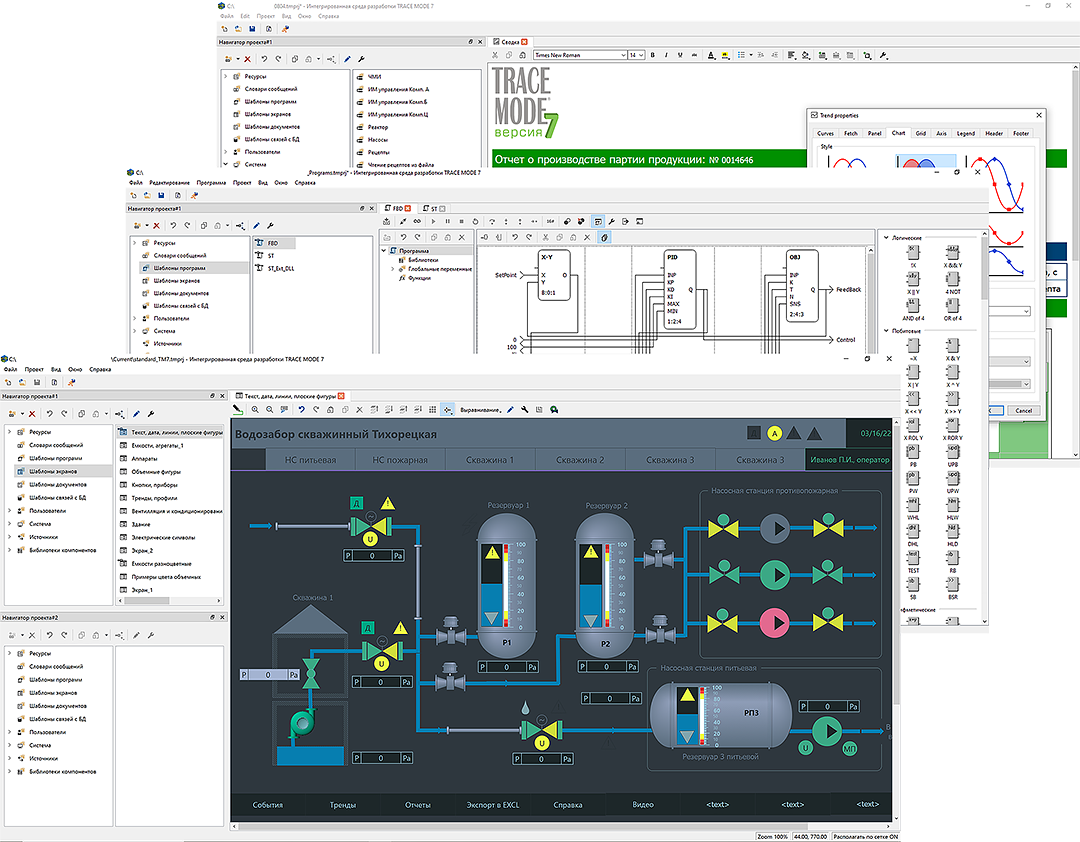Open the Выравнивание alignment dropdown
The height and width of the screenshot is (842, 1080).
point(481,410)
